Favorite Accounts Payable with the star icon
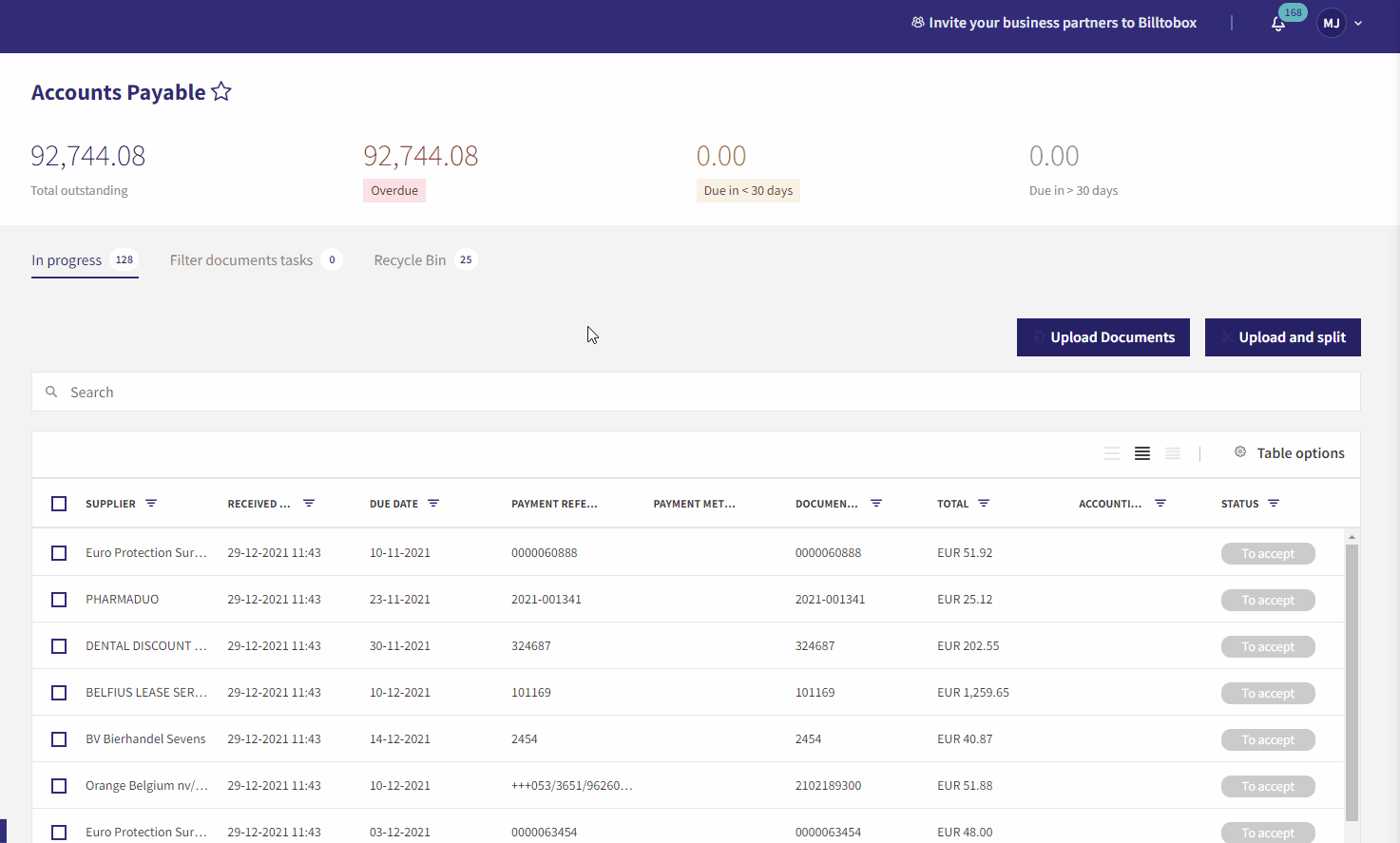The height and width of the screenshot is (843, 1400). (221, 91)
